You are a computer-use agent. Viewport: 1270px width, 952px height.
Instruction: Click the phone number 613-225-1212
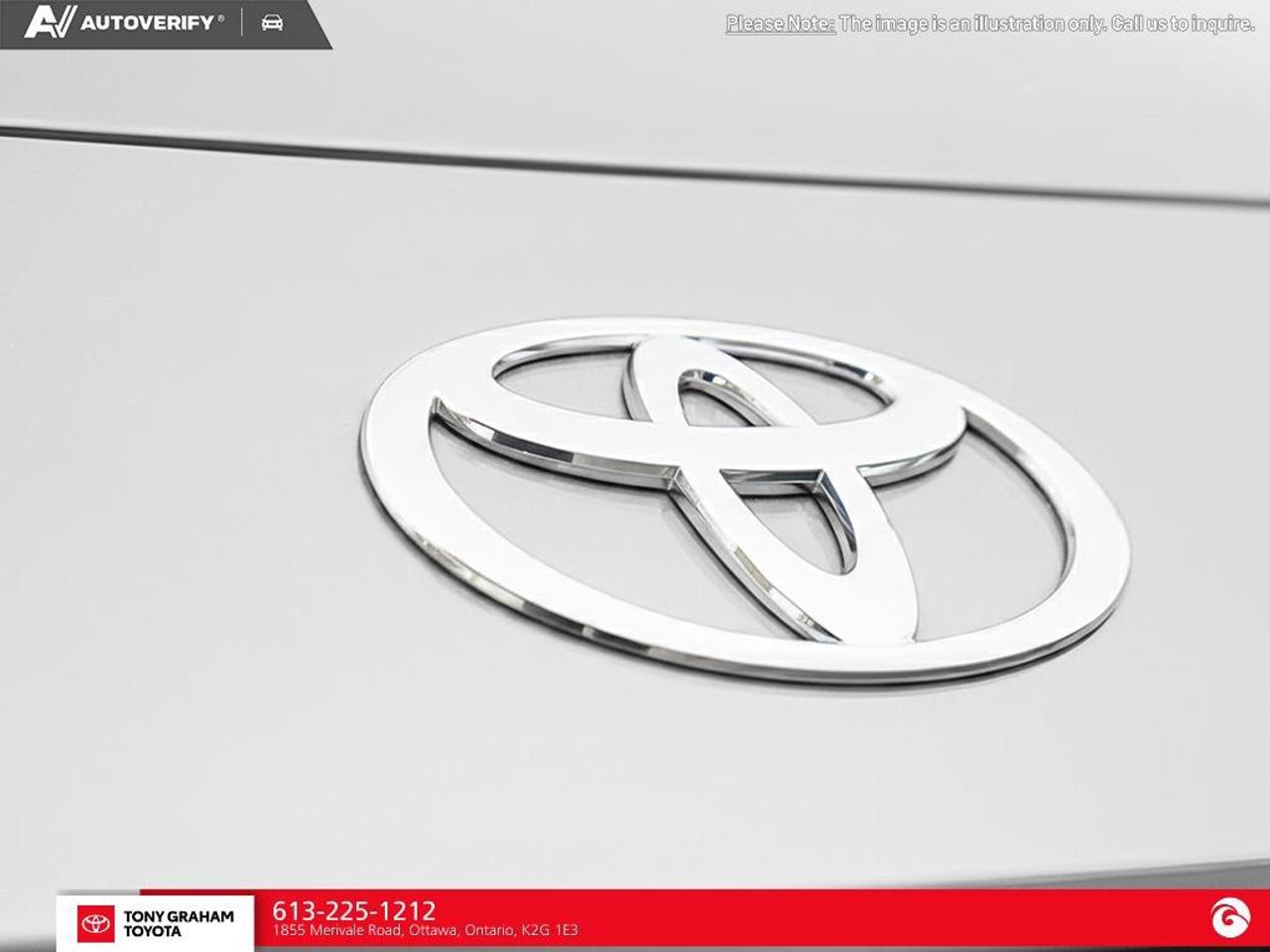(354, 910)
